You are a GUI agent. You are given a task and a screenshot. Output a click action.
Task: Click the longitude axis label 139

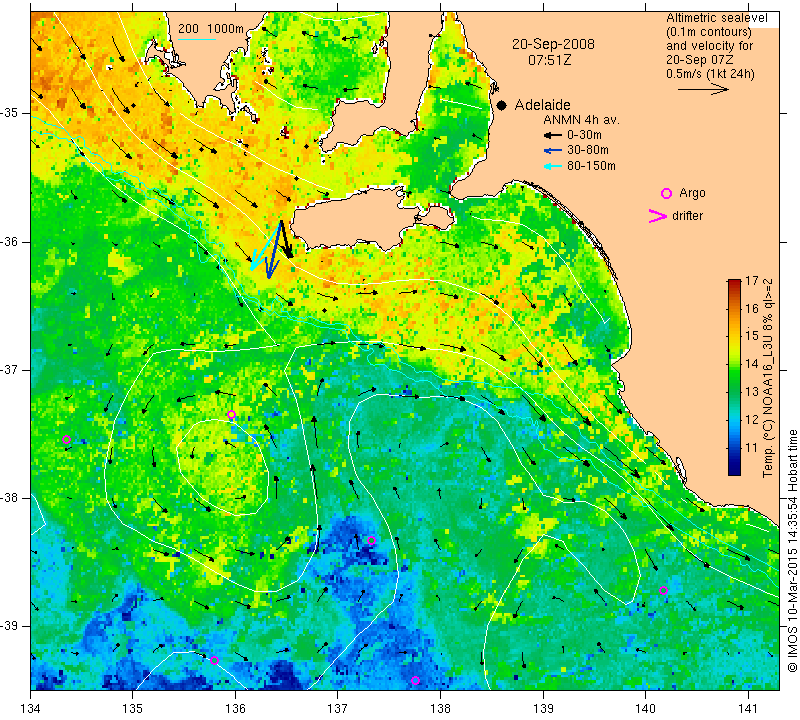click(x=543, y=708)
